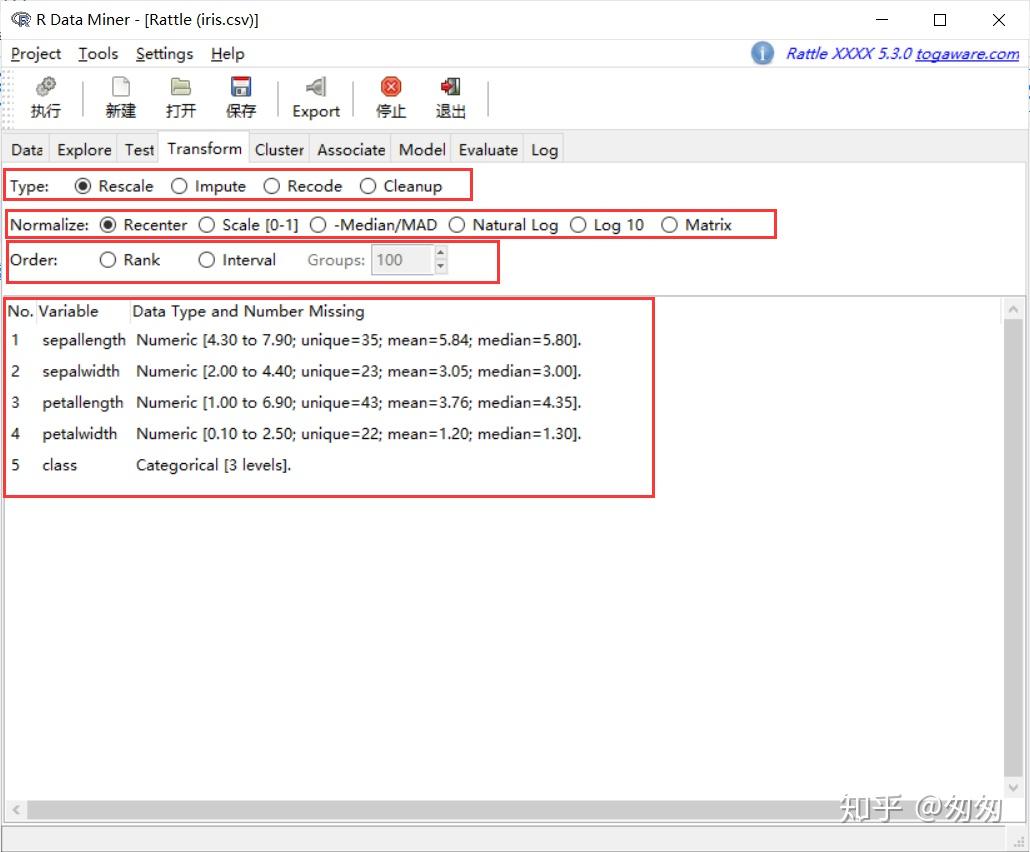Switch to the Cluster tab
The height and width of the screenshot is (852, 1030).
(279, 150)
